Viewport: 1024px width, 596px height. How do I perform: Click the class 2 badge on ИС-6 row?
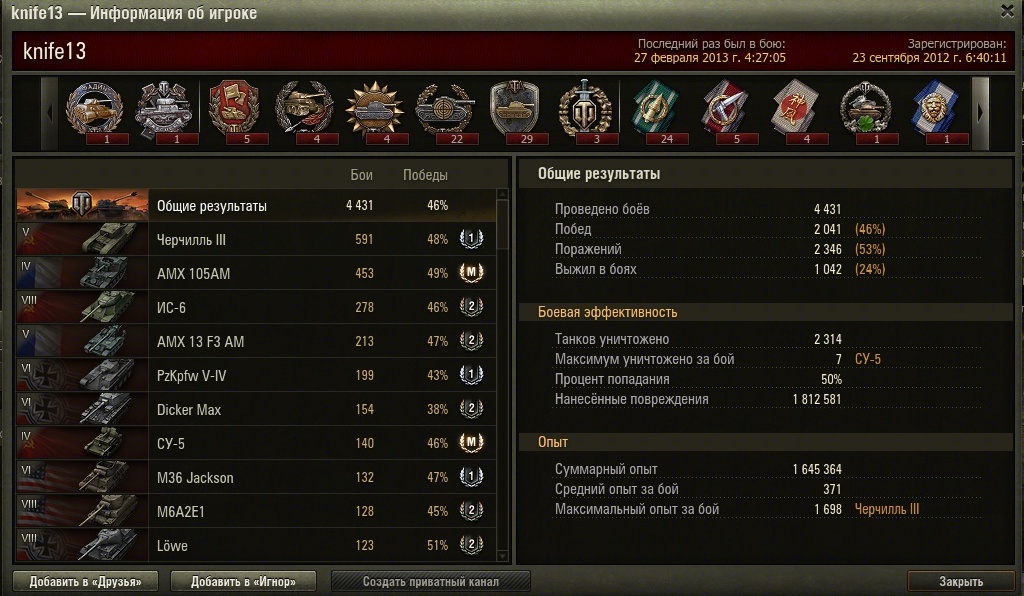coord(471,306)
